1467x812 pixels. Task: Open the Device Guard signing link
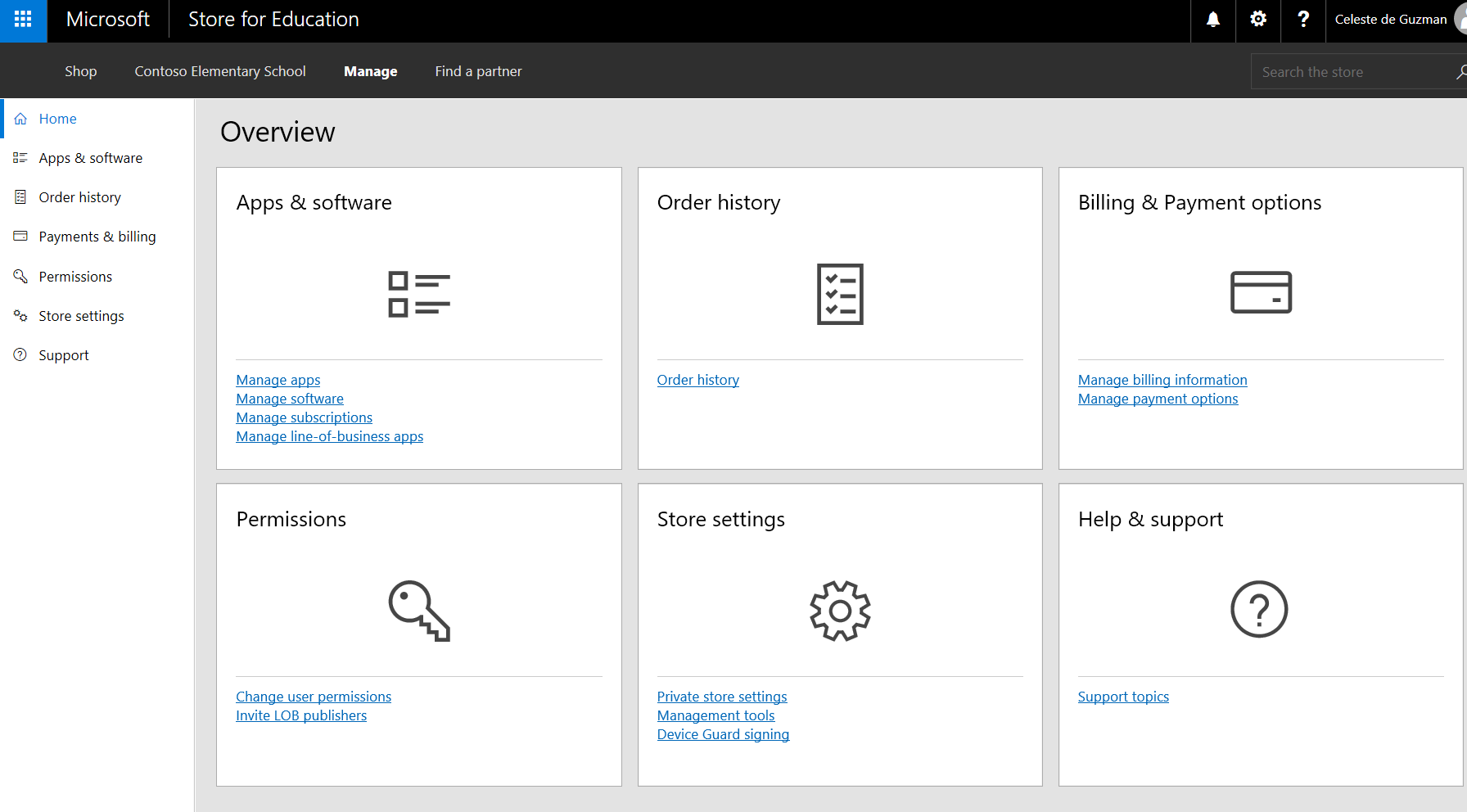click(x=723, y=734)
